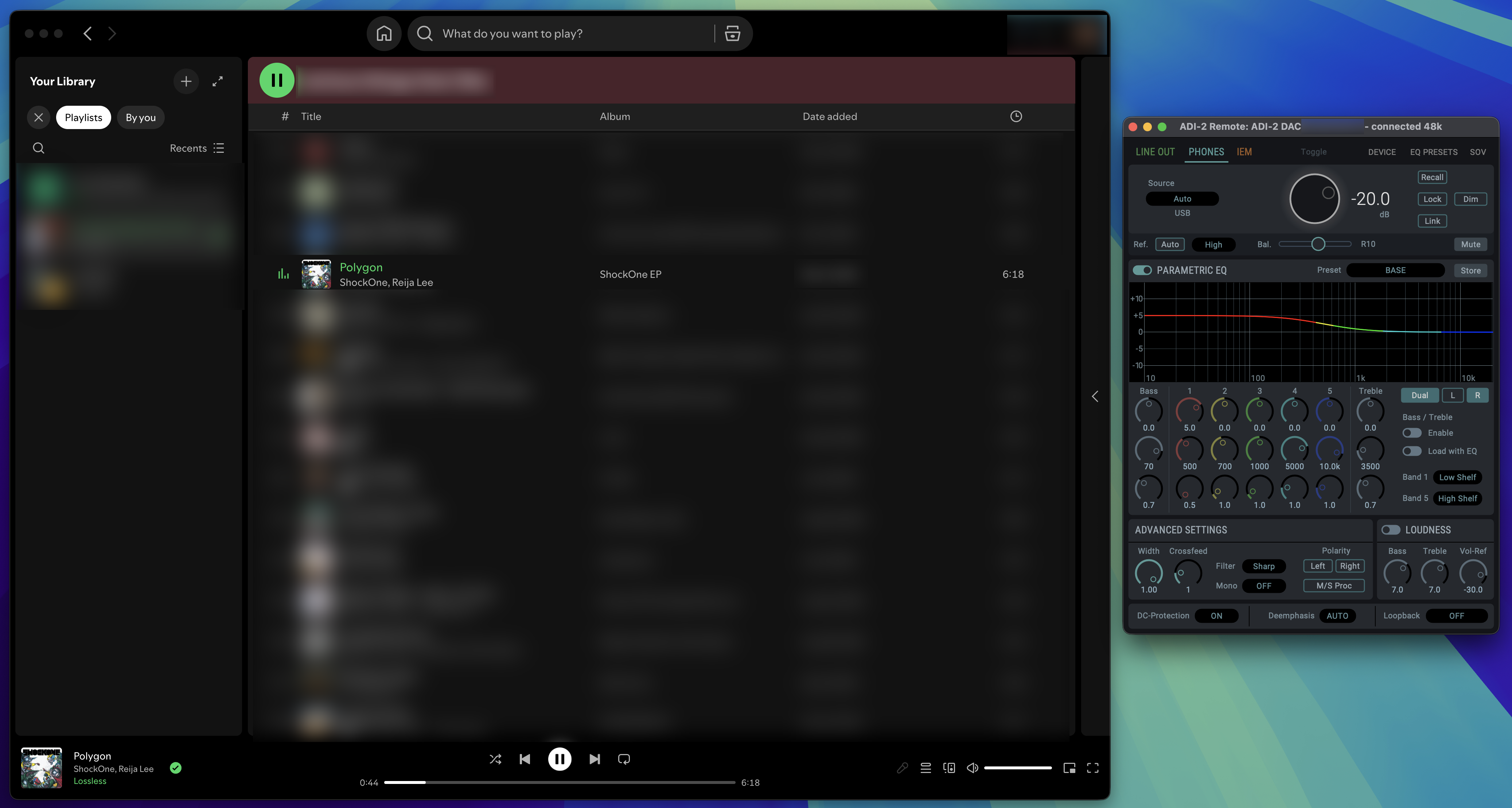Open the queue icon

tap(925, 768)
